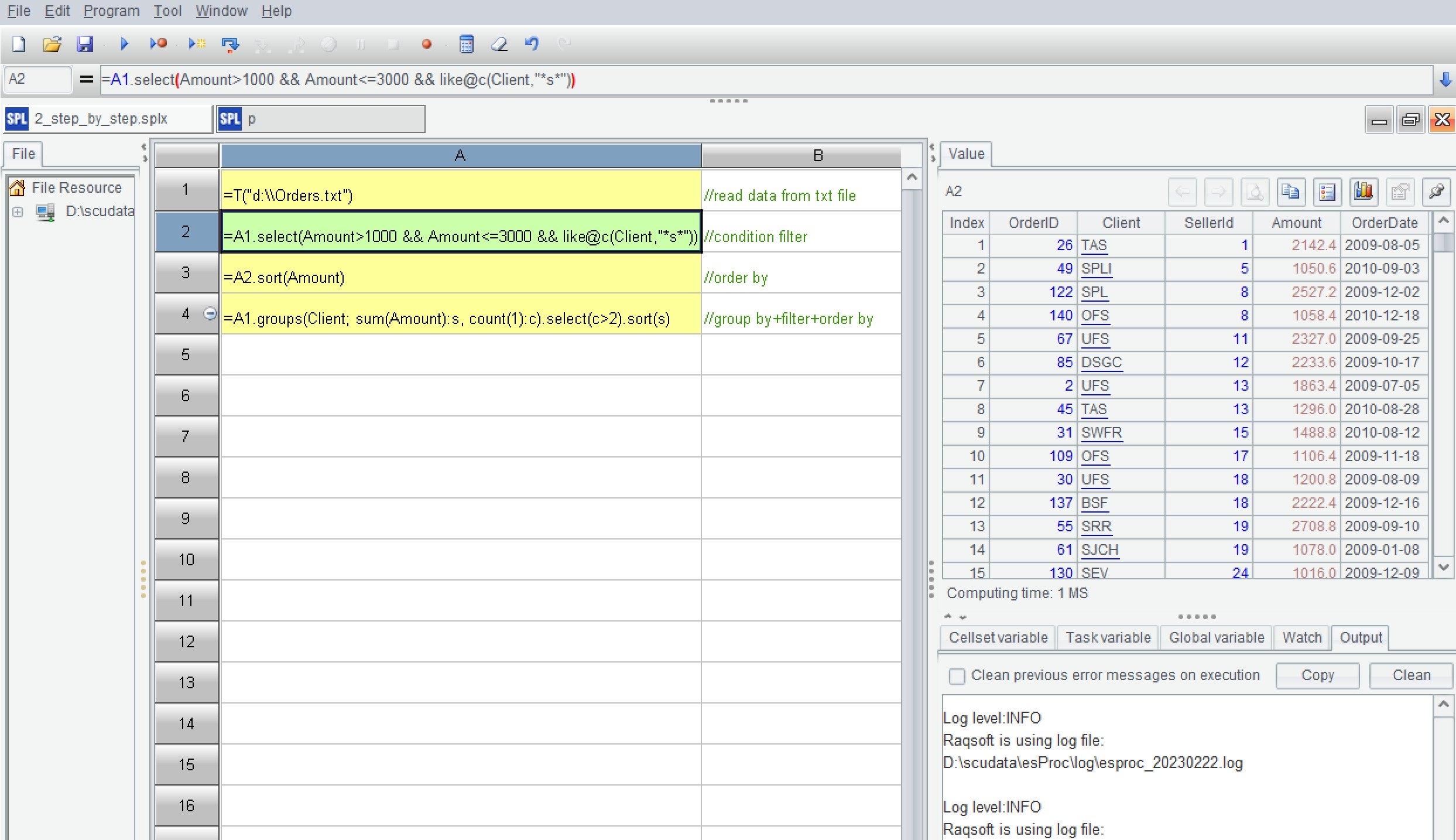Click the copy icon in Value panel
Screen dimensions: 1456x840
pyautogui.click(x=1291, y=192)
